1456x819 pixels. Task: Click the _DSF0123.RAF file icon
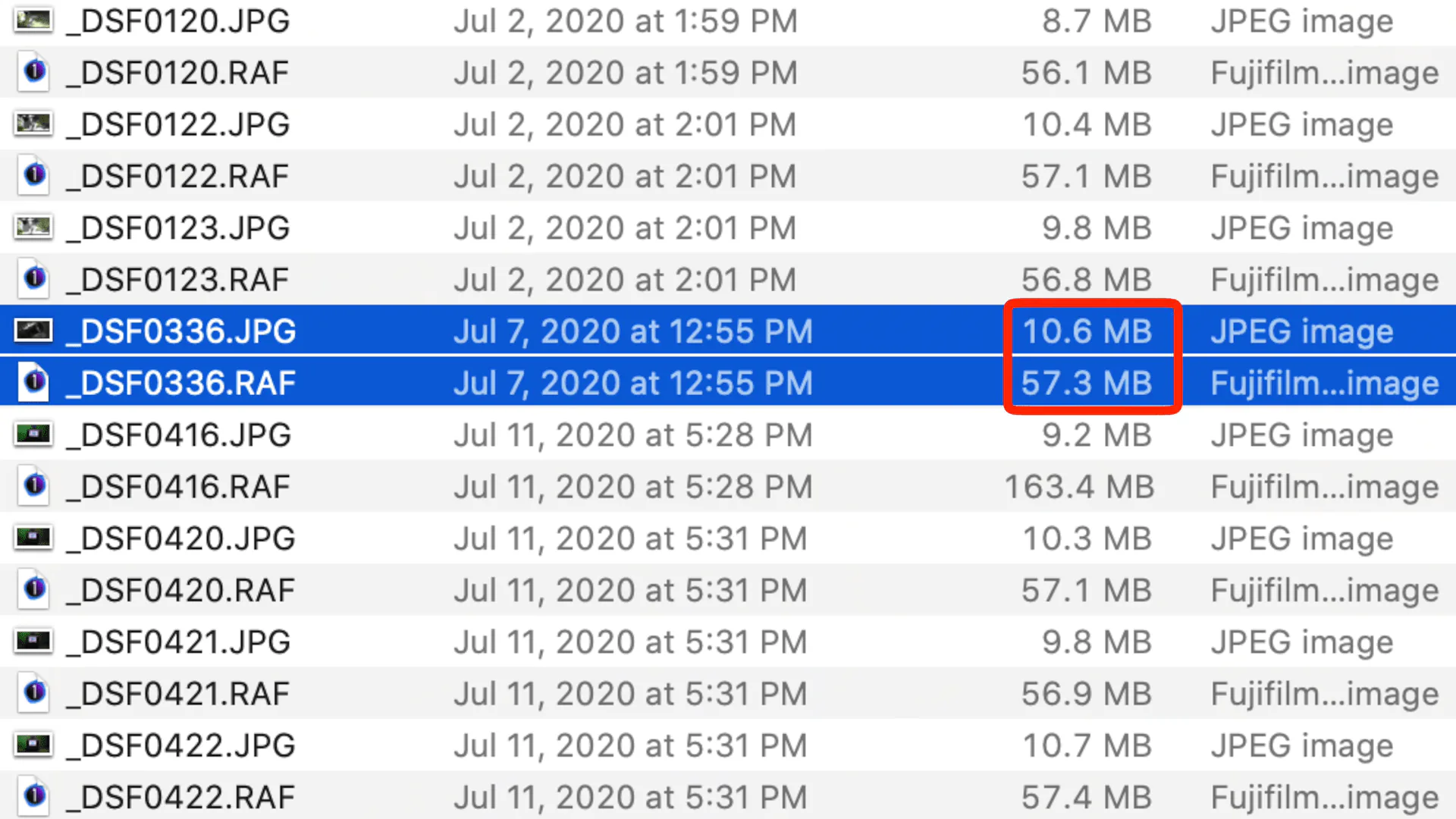click(34, 279)
